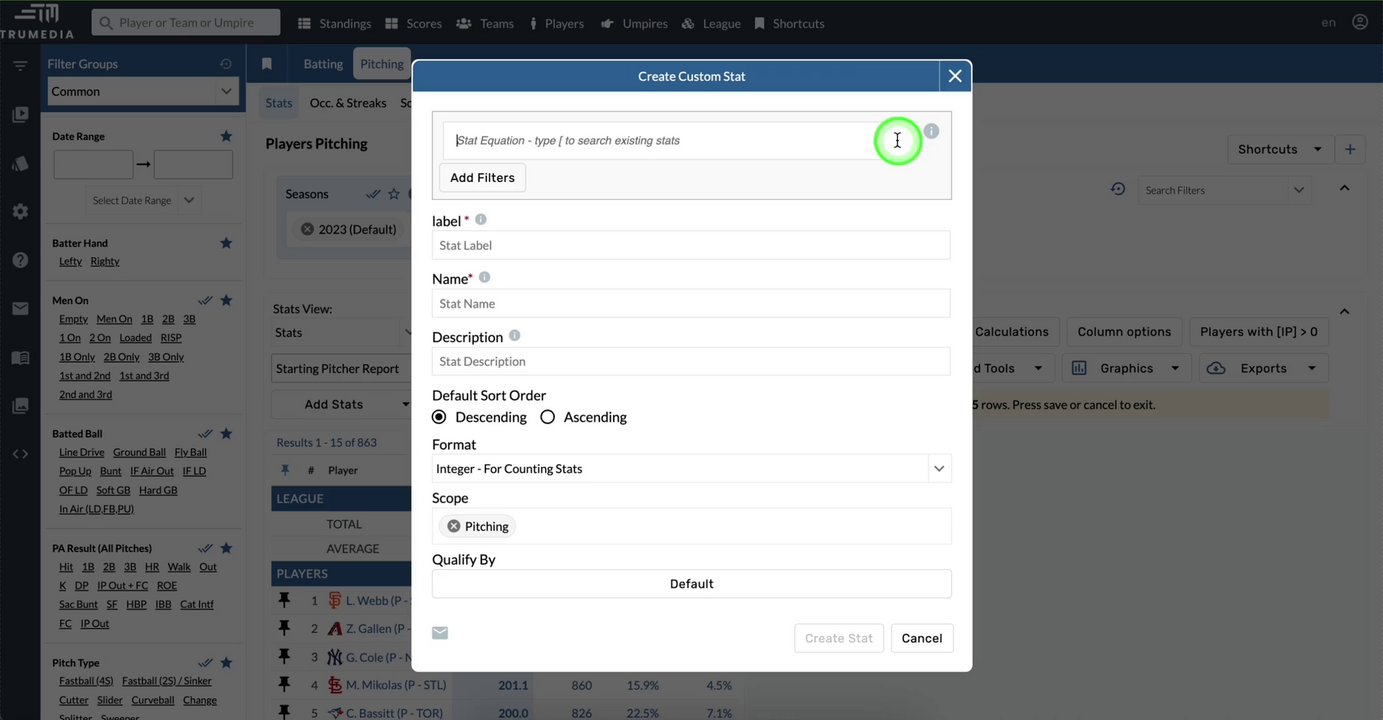This screenshot has height=720, width=1383.
Task: Open the video play icon in sidebar
Action: point(20,115)
